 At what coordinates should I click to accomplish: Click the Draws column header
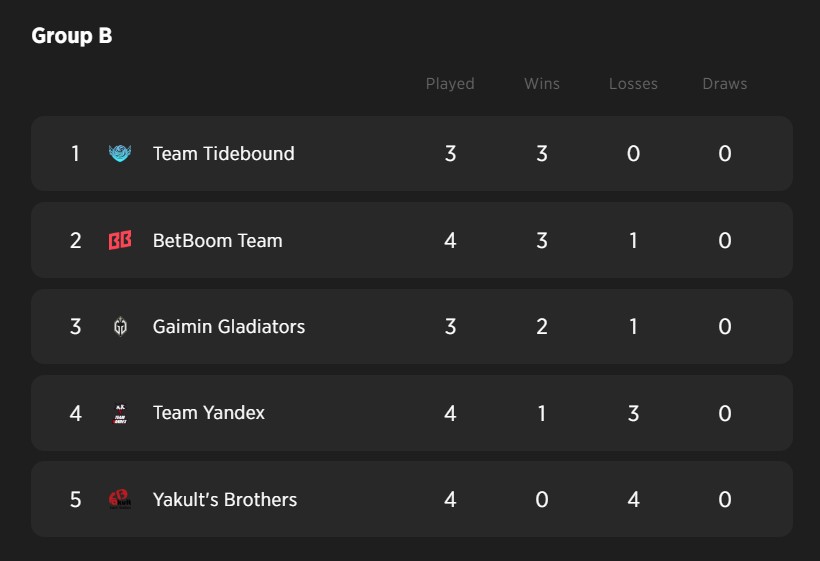(725, 84)
